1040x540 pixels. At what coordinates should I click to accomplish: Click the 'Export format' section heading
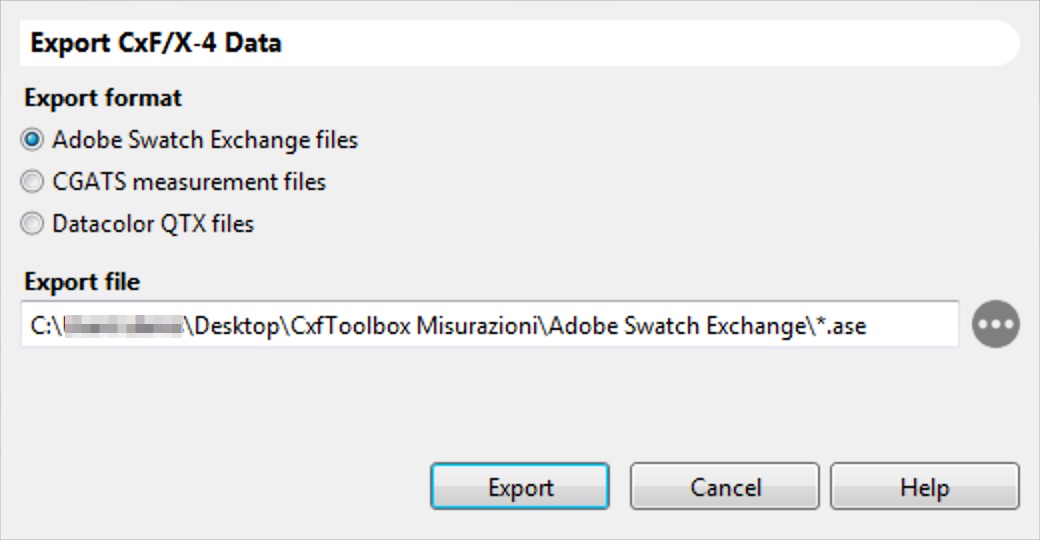click(103, 98)
